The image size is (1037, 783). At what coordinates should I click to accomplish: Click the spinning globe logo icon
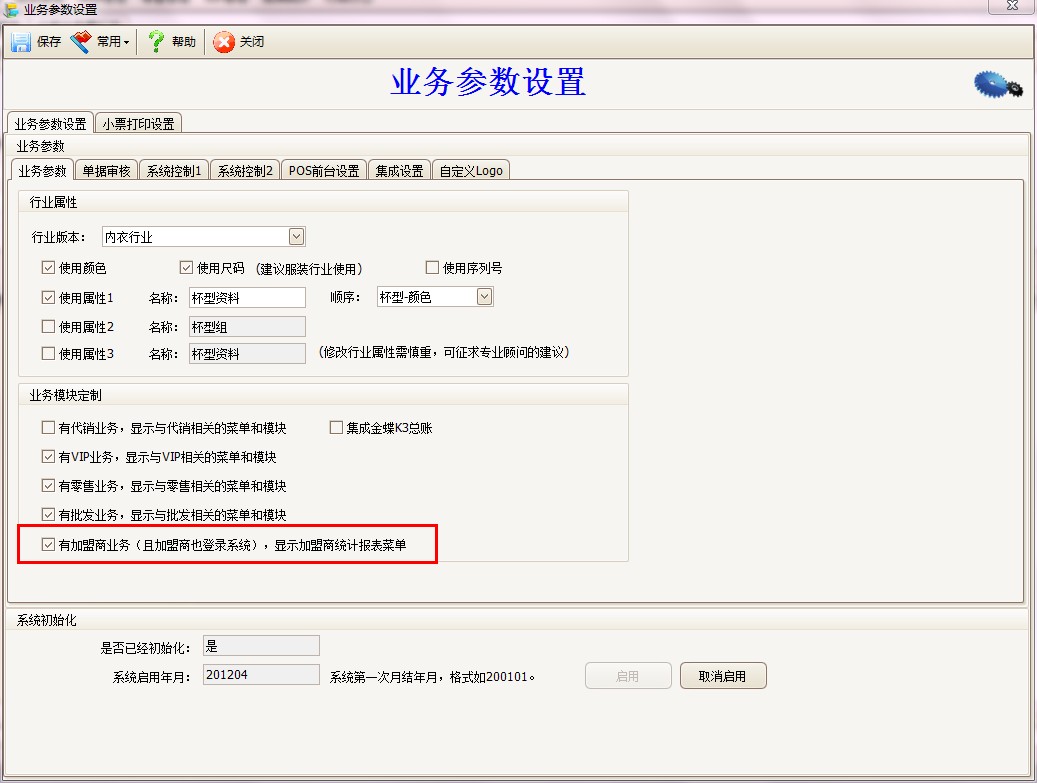pos(995,86)
